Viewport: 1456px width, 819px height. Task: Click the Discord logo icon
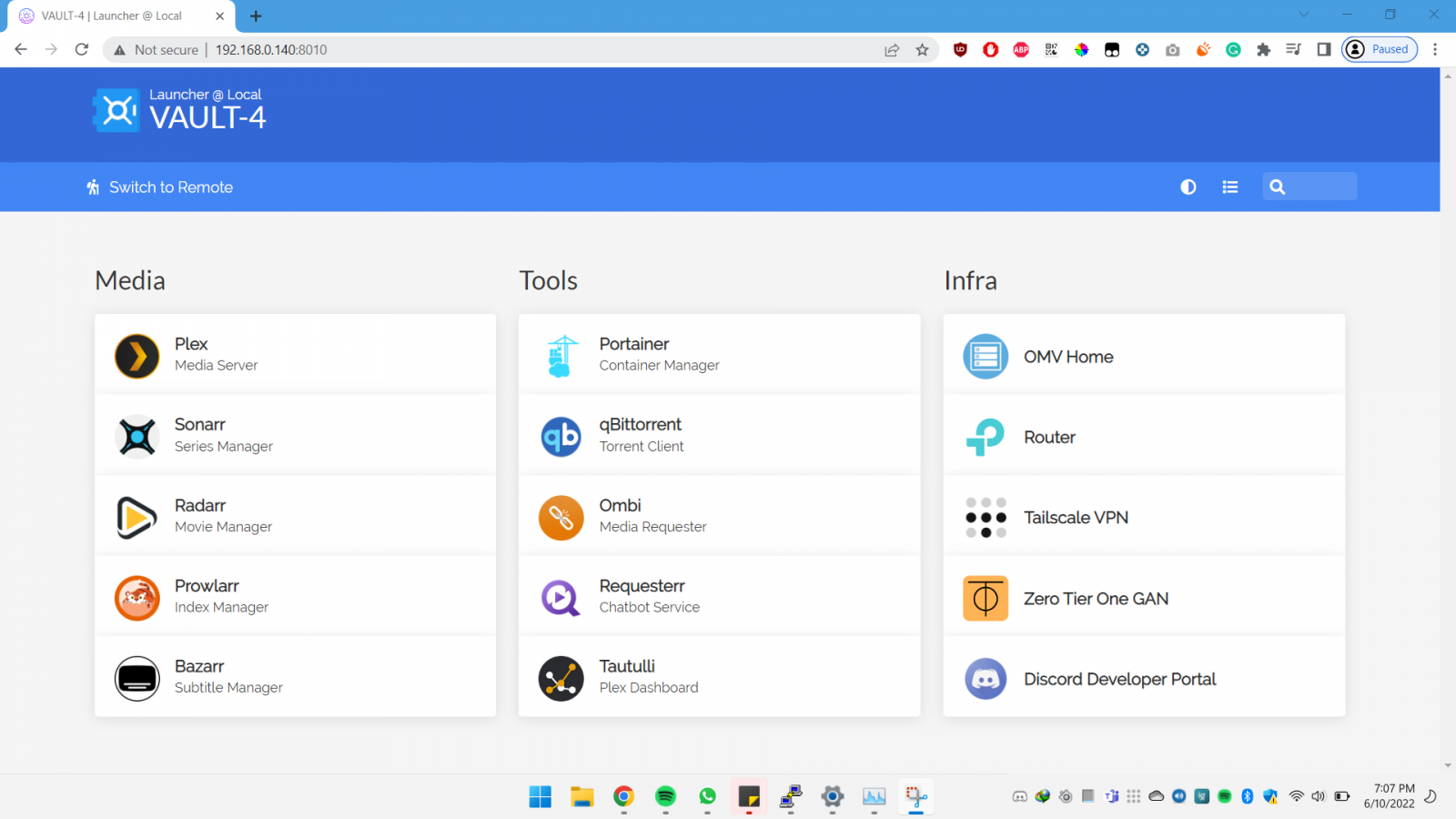986,678
